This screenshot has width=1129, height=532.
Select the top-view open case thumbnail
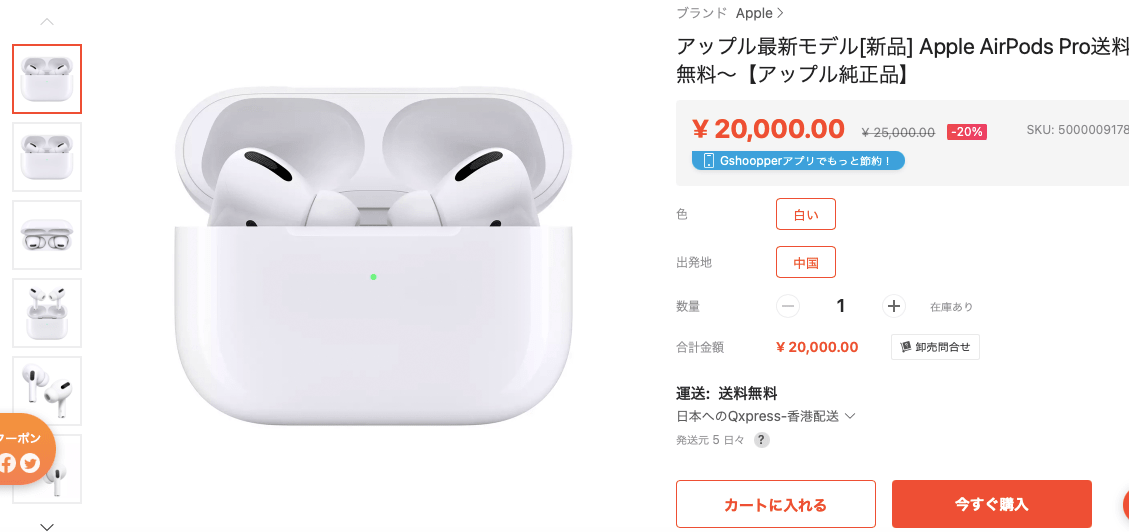(x=47, y=235)
